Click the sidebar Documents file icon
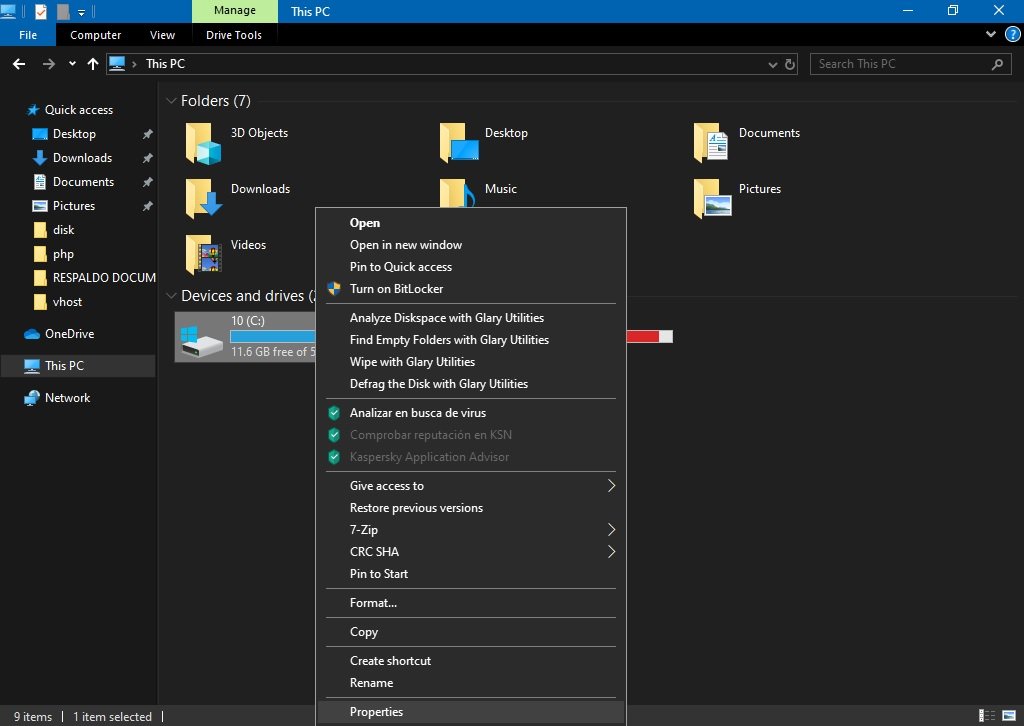This screenshot has width=1024, height=726. [40, 182]
